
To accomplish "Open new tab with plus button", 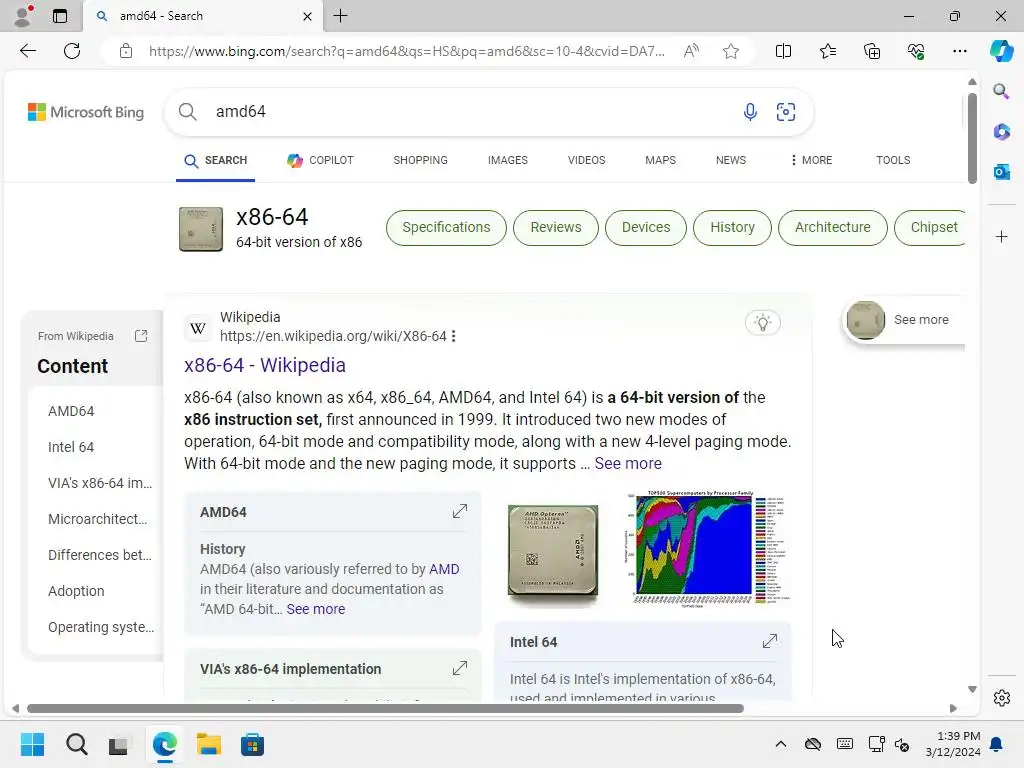I will coord(340,16).
